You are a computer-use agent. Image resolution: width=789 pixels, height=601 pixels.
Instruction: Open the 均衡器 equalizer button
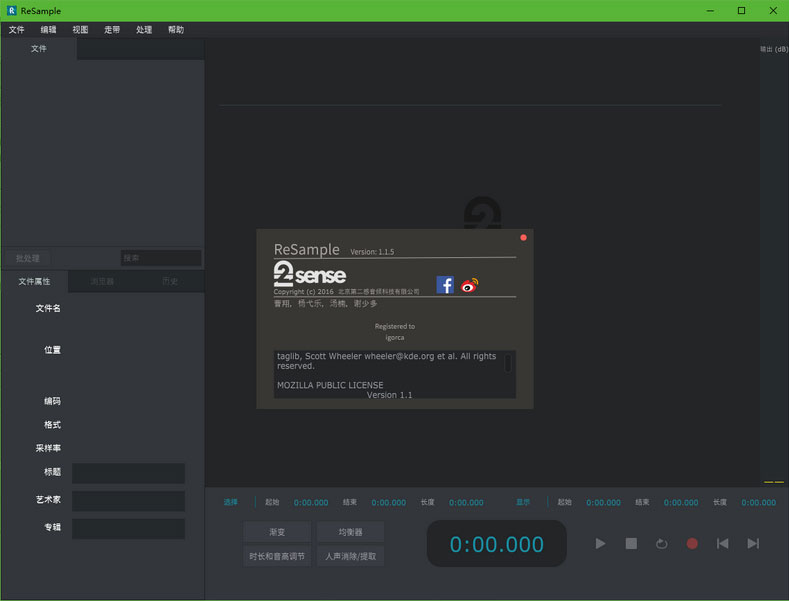(350, 532)
